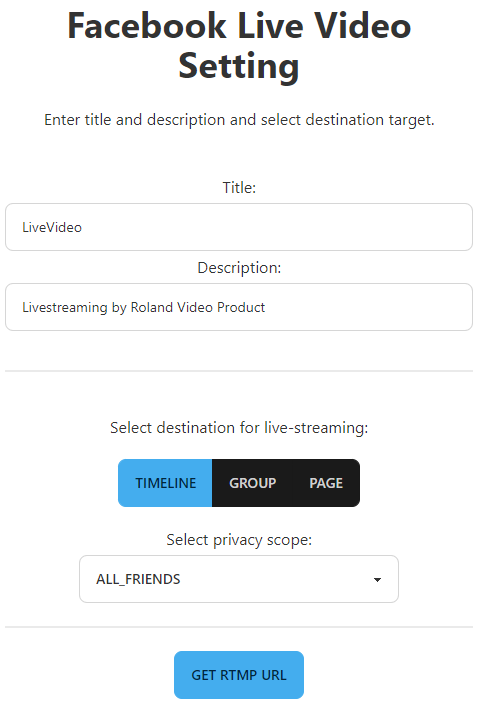Click the ALL_FRIENDS value in the privacy selector
The height and width of the screenshot is (705, 478).
(x=138, y=579)
